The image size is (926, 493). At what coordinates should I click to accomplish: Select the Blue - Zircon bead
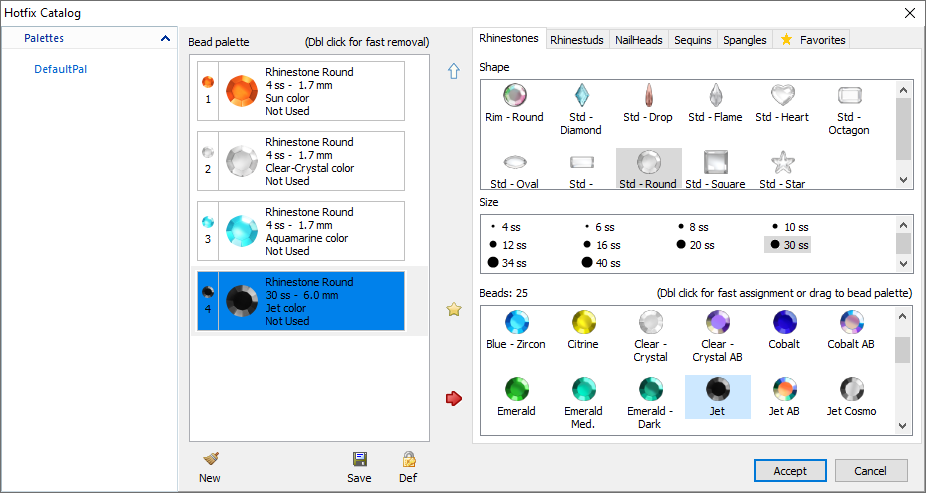[516, 330]
